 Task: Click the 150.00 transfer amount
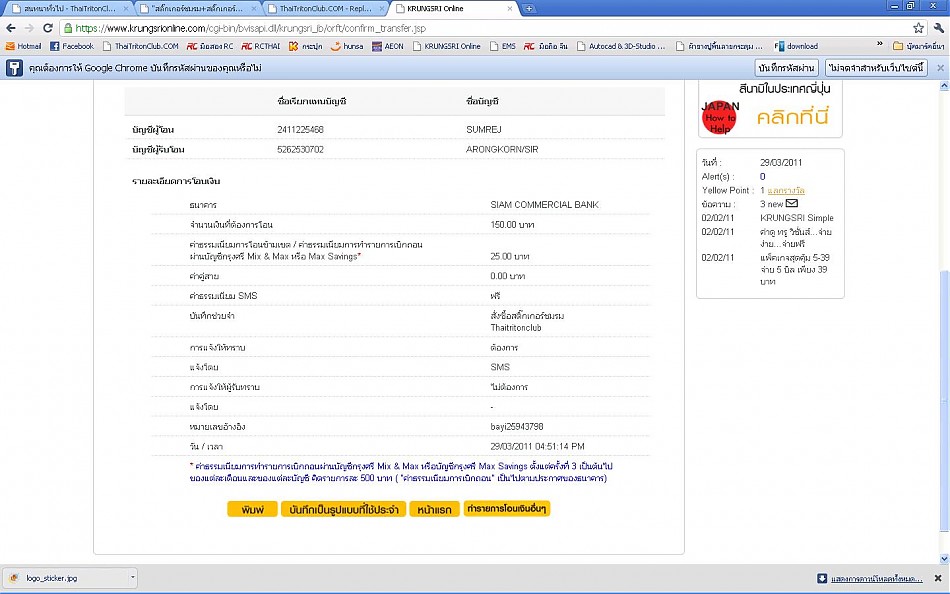pyautogui.click(x=513, y=225)
